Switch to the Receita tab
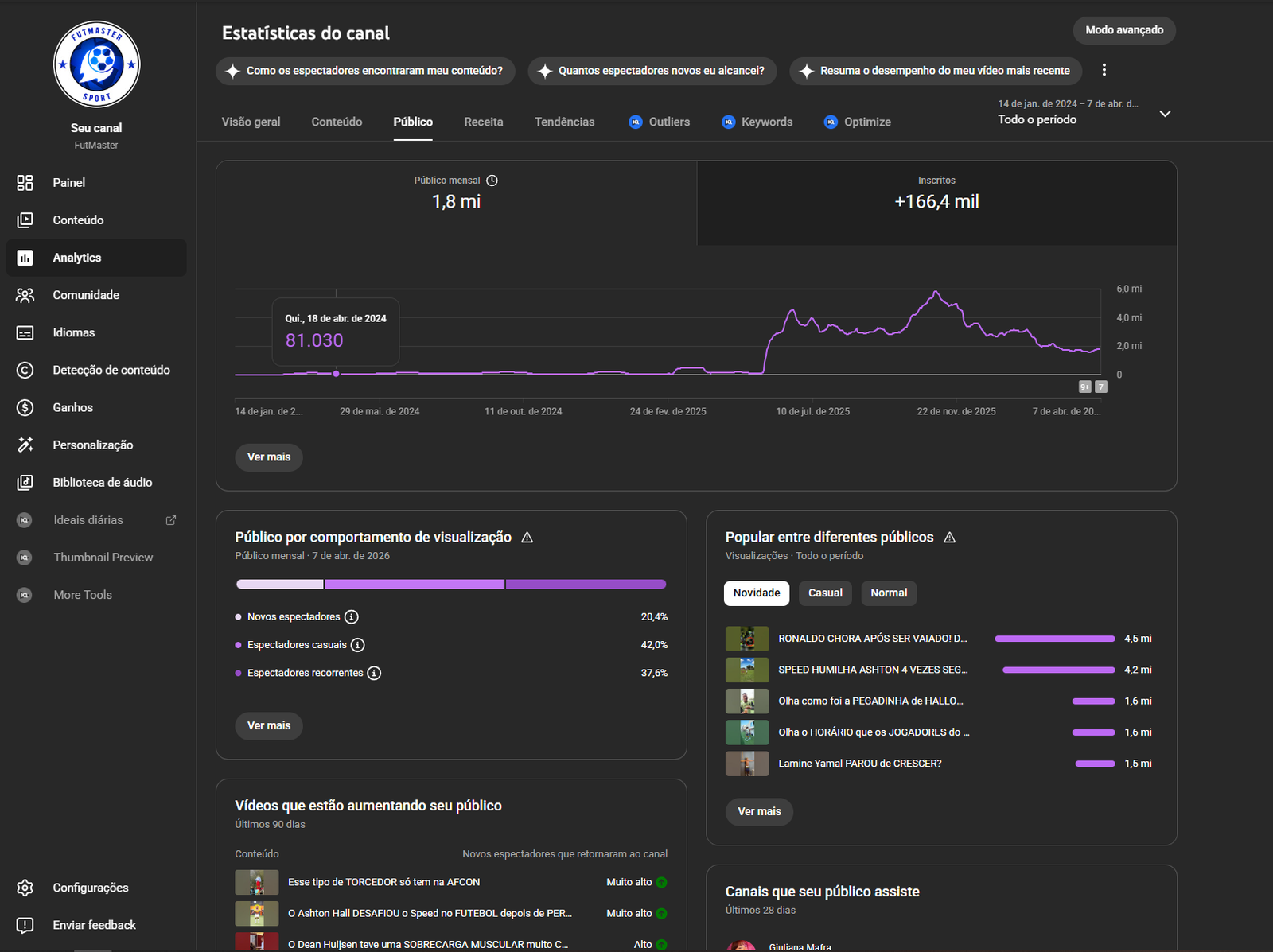The width and height of the screenshot is (1273, 952). click(x=483, y=122)
